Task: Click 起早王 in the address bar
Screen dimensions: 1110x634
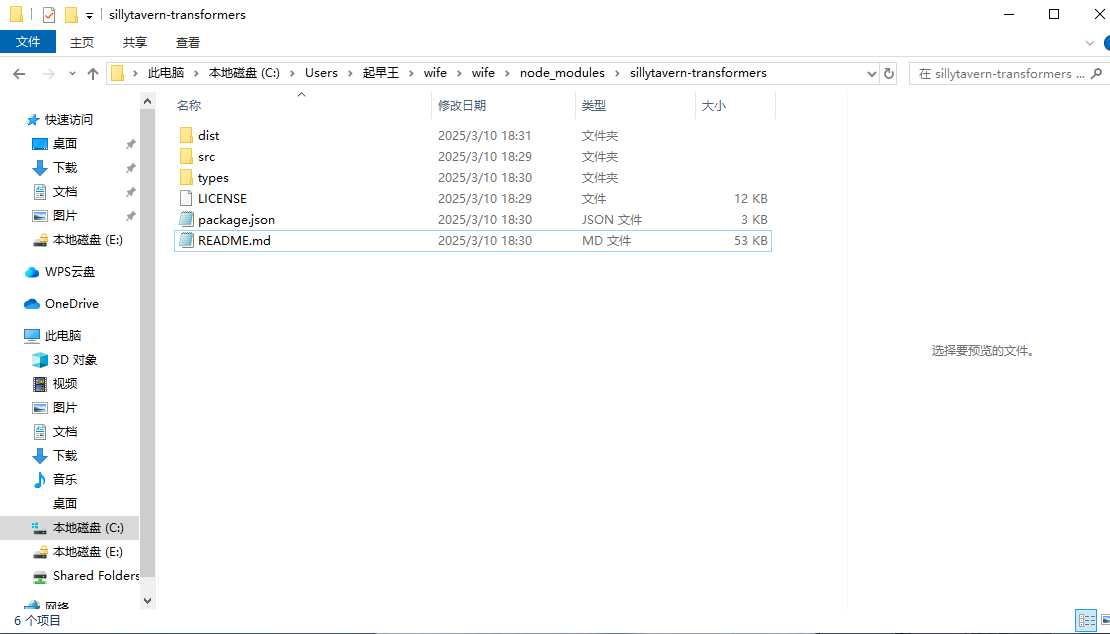Action: [x=382, y=73]
